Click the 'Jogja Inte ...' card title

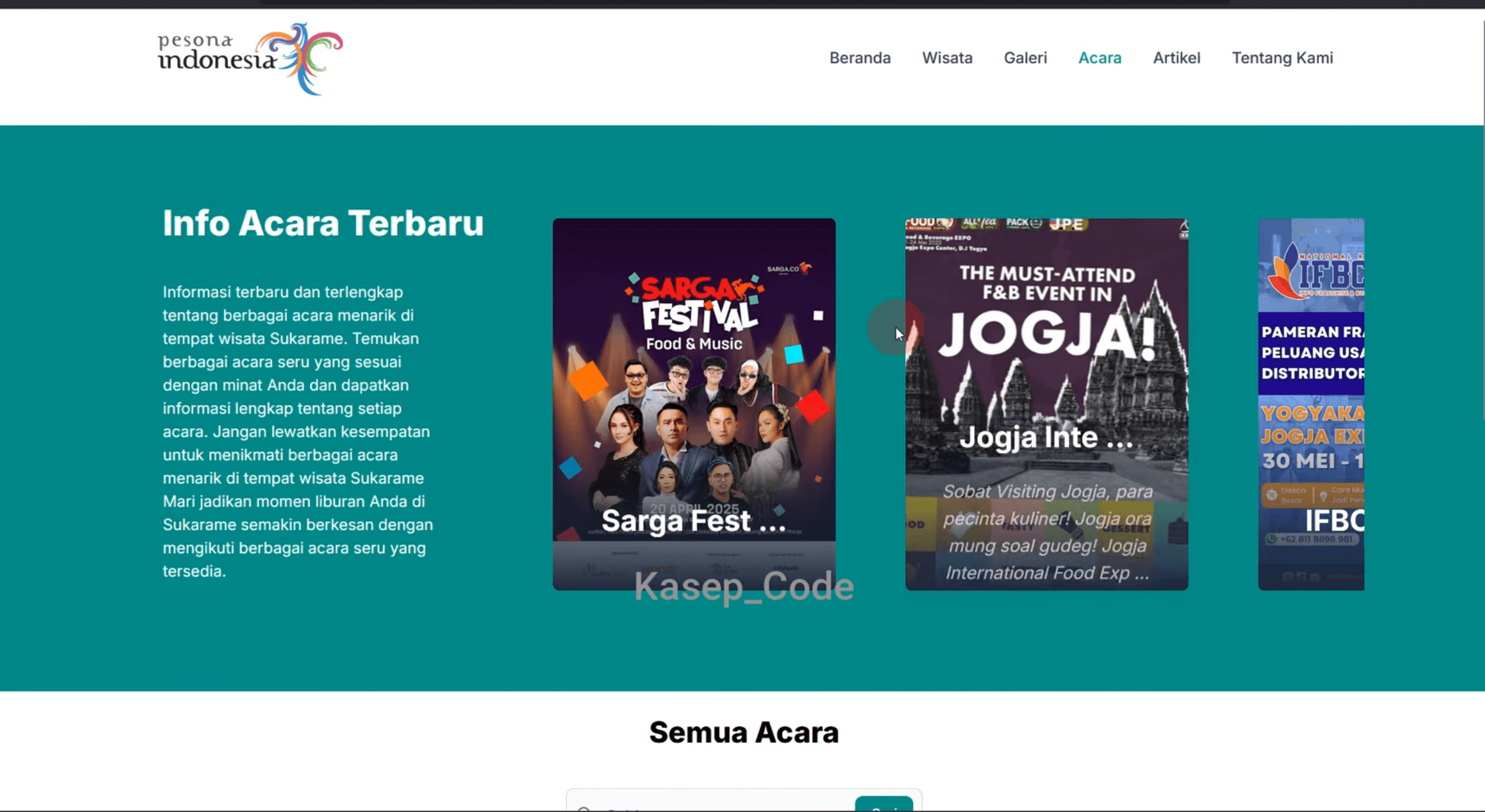1046,437
